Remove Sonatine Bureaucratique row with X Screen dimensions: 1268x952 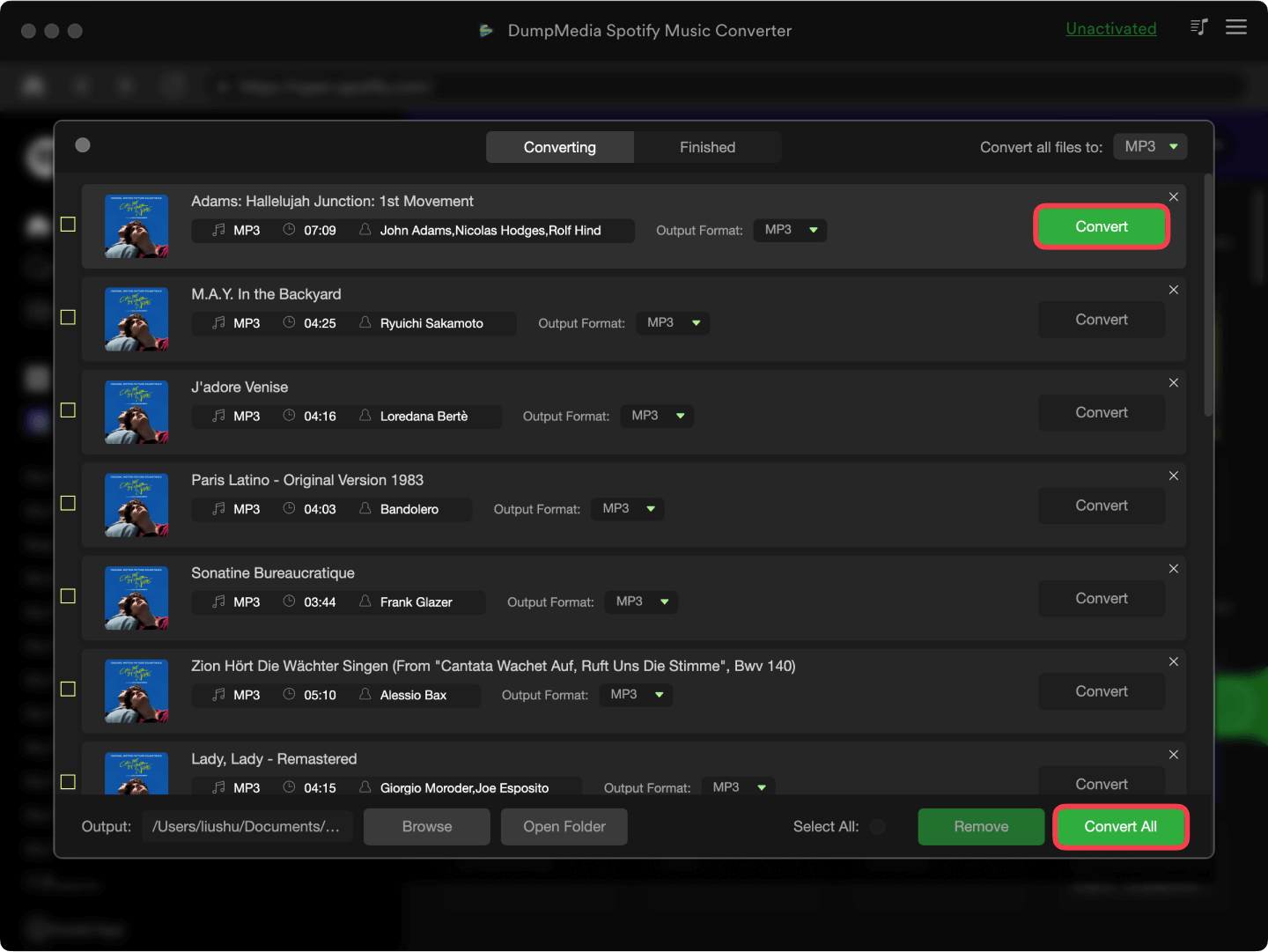pyautogui.click(x=1174, y=568)
